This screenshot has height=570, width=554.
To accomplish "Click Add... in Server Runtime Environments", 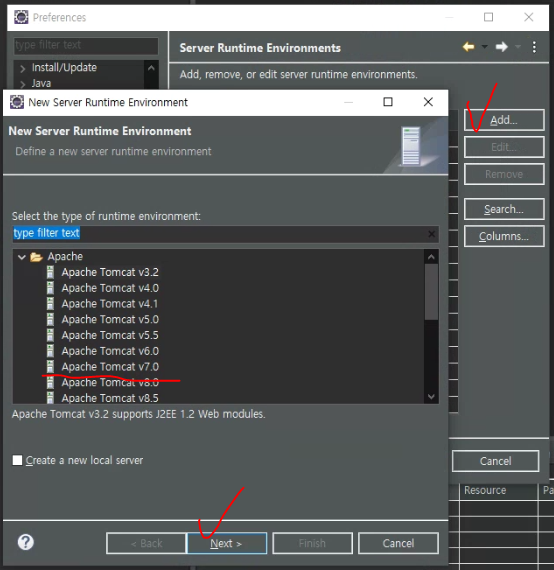I will tap(504, 120).
